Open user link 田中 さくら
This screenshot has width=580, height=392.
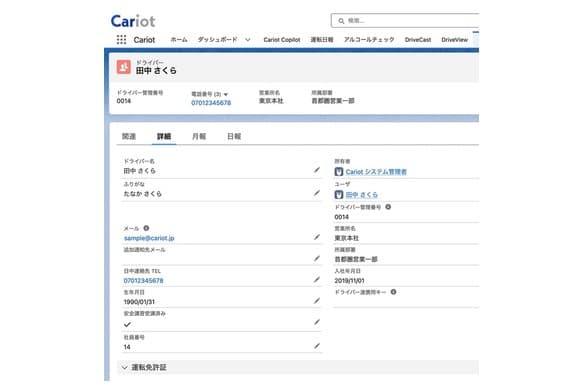pyautogui.click(x=362, y=195)
